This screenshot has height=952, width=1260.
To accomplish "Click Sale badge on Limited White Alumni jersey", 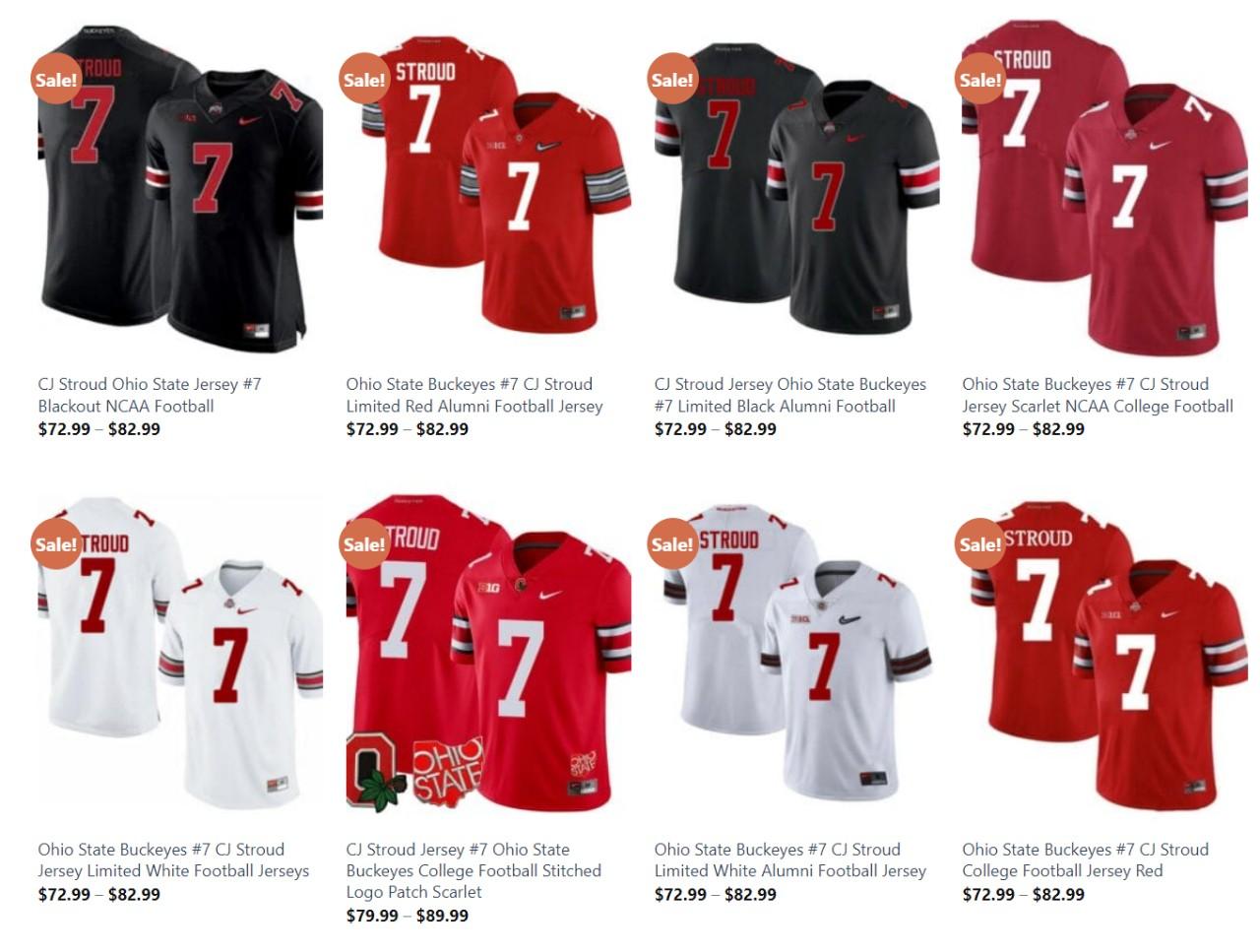I will tap(672, 543).
